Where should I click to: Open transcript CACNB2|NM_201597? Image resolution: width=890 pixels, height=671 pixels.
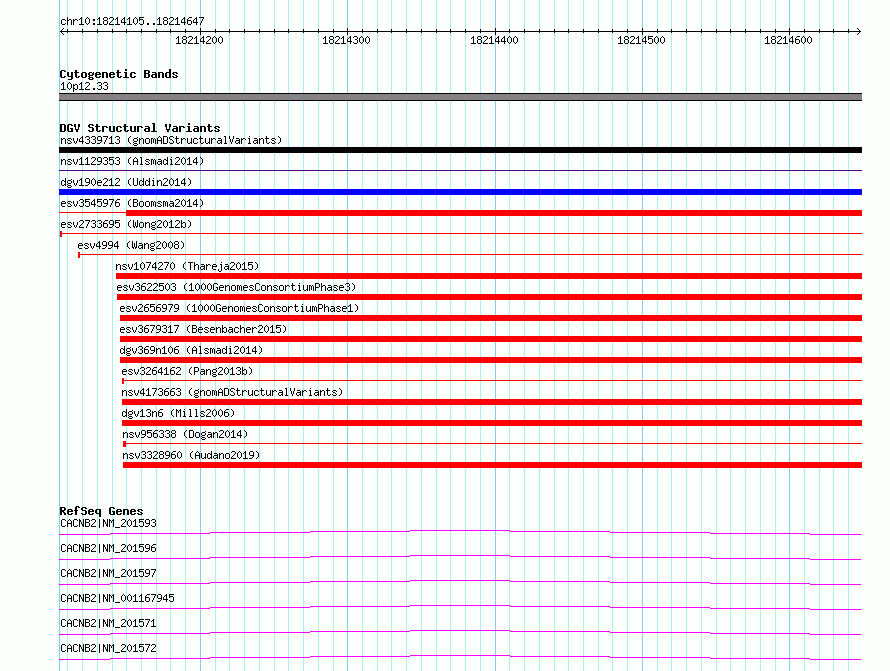tap(108, 573)
